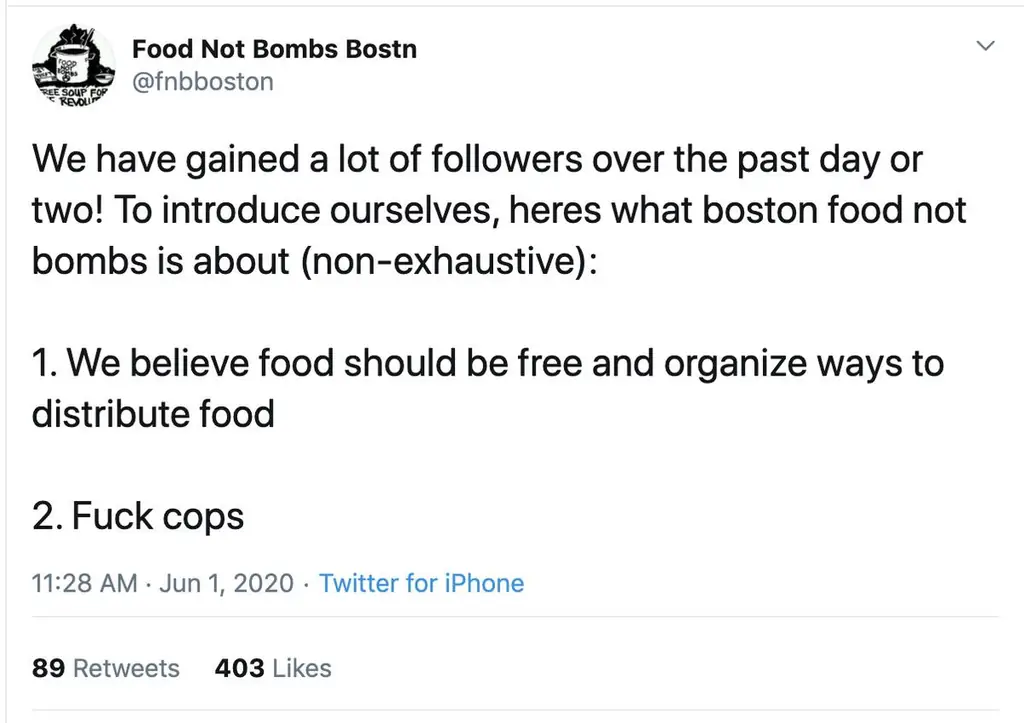Click the number 89 beside Retweets
Screen dimensions: 1024x723
coord(48,668)
